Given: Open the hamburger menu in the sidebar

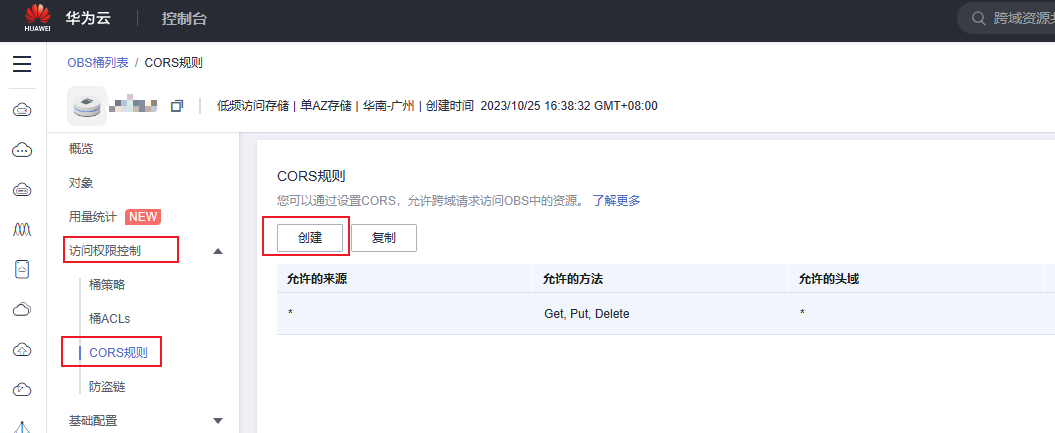Looking at the screenshot, I should point(22,65).
